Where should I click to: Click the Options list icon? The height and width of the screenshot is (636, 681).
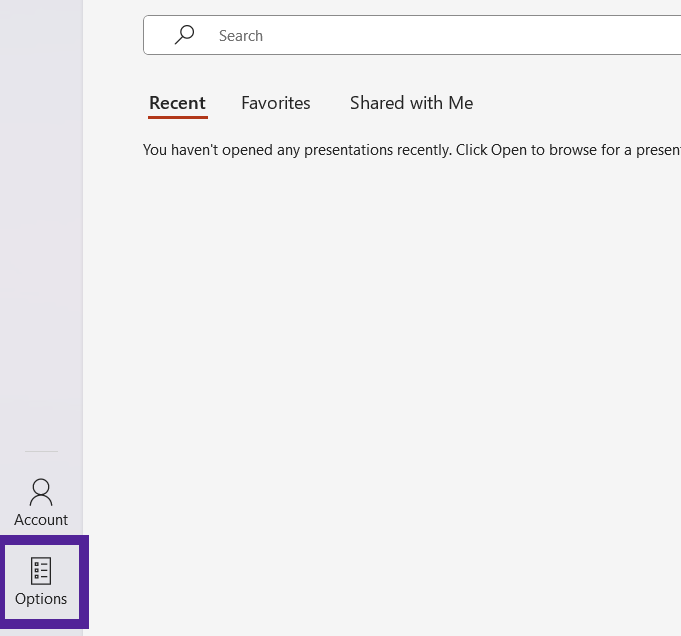click(x=41, y=571)
